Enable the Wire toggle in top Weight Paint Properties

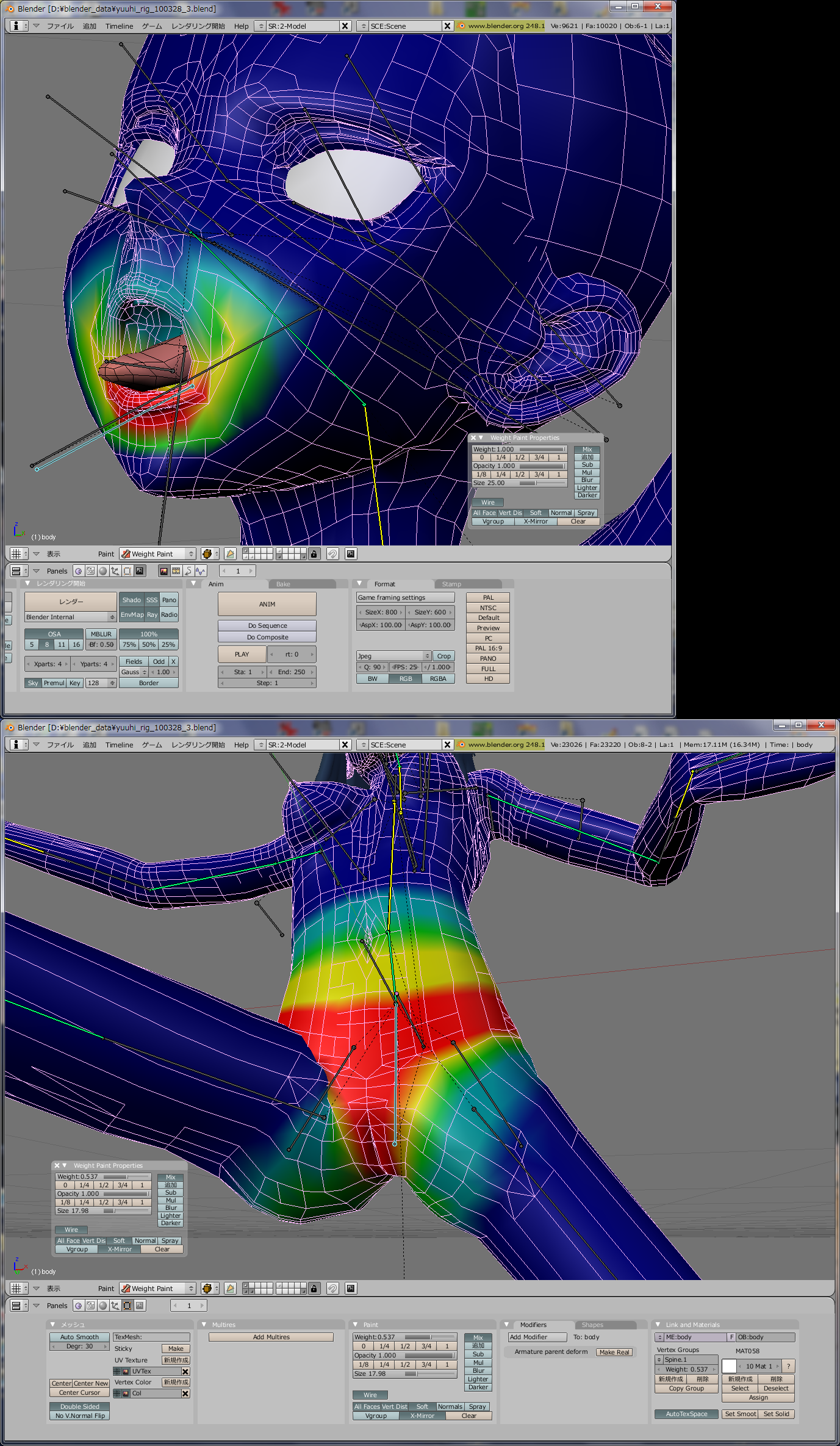pos(487,503)
